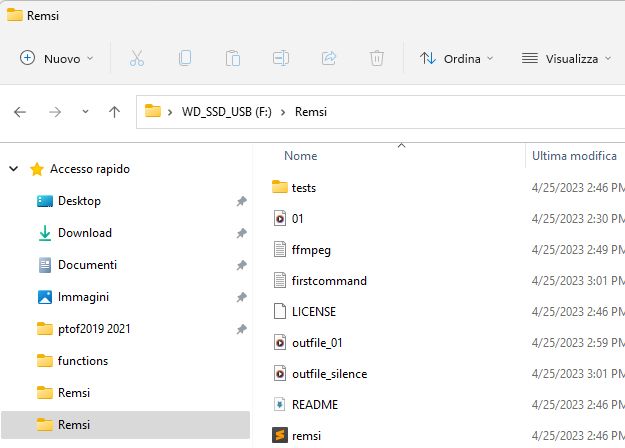Viewport: 625px width, 448px height.
Task: Open Download in quick access
Action: (85, 233)
